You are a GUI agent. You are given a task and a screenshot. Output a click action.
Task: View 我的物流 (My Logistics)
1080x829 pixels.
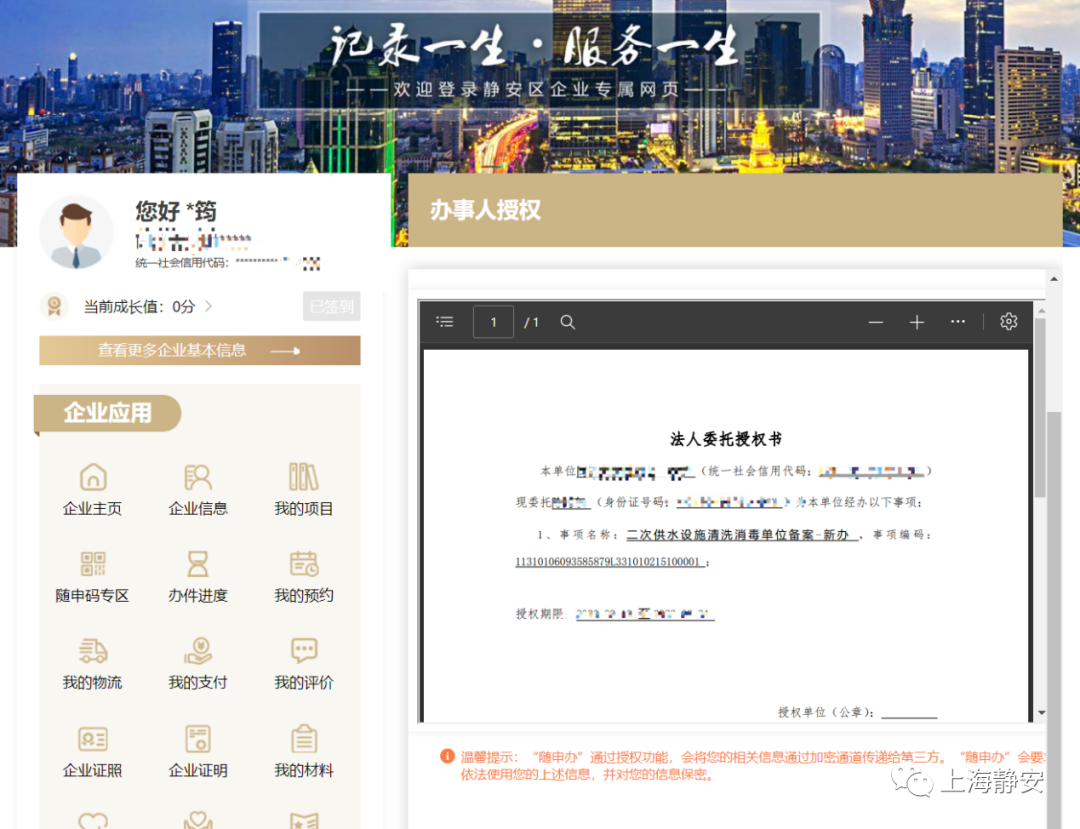point(92,666)
